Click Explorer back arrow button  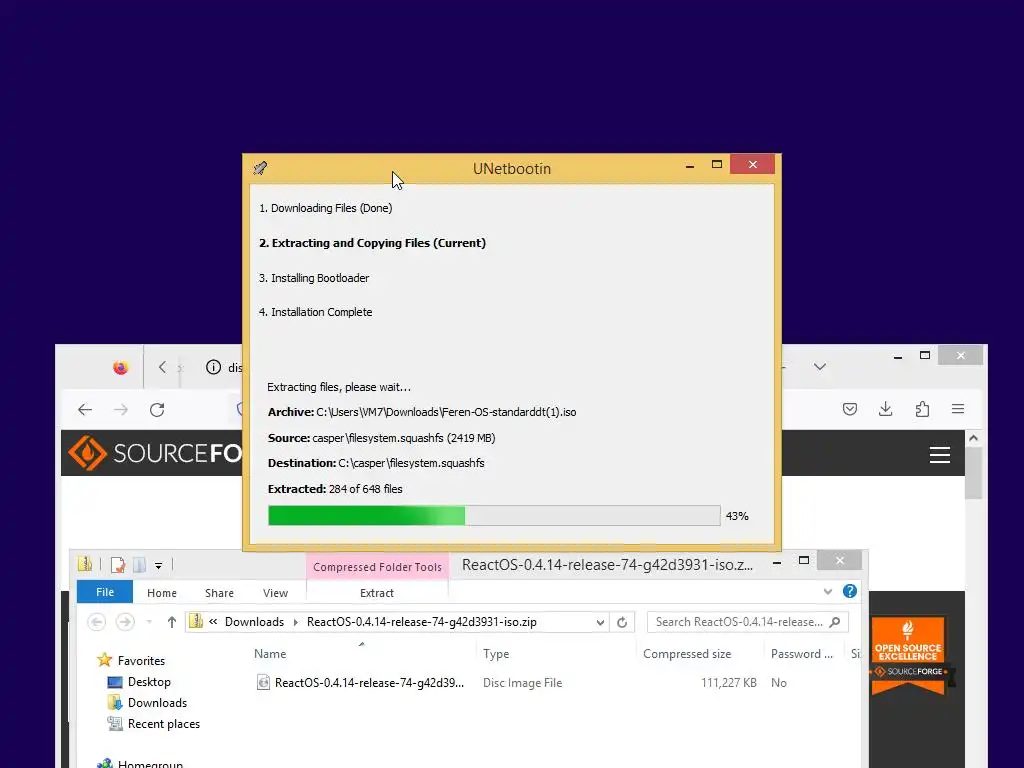click(97, 622)
